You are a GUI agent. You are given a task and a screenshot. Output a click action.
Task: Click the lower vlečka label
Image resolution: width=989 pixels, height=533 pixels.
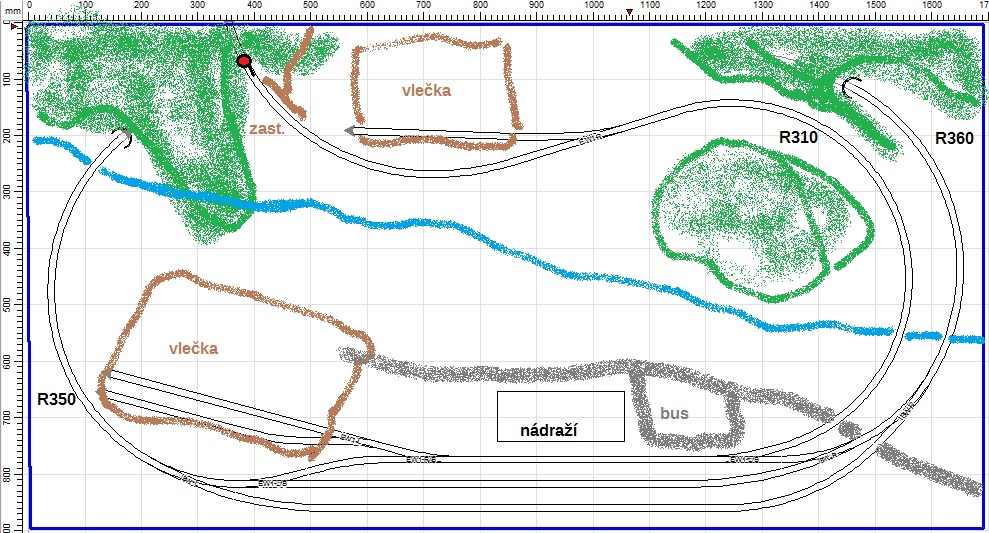(193, 348)
